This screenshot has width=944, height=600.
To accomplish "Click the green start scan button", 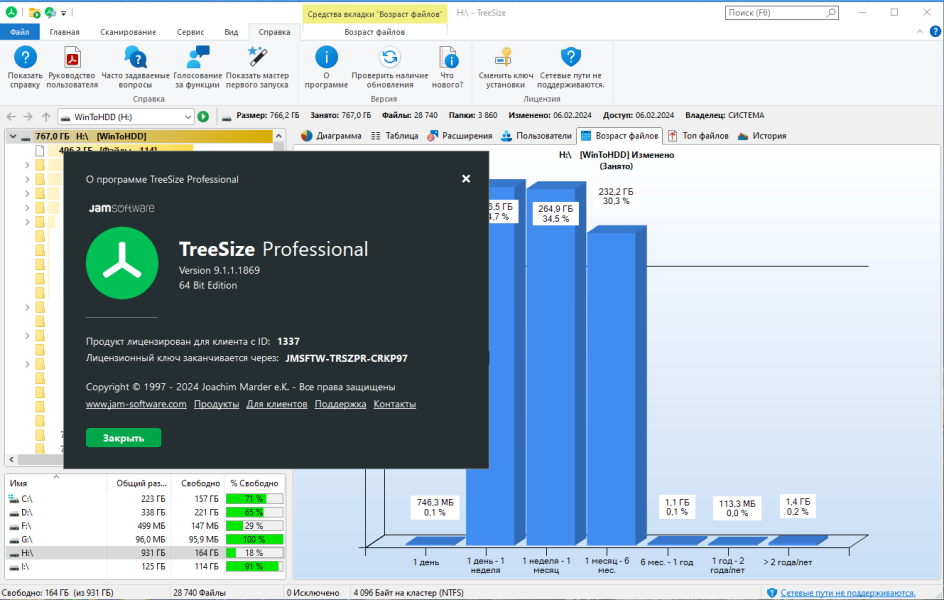I will click(203, 117).
